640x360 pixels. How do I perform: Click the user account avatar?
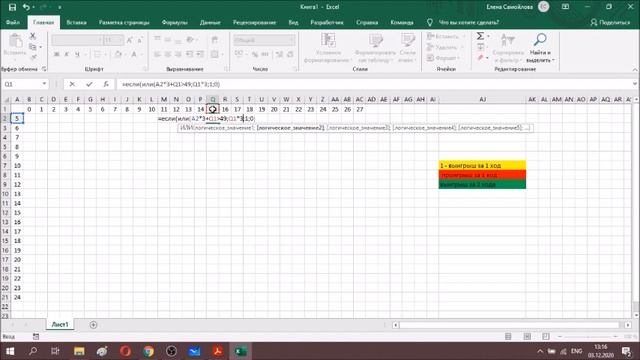coord(543,7)
